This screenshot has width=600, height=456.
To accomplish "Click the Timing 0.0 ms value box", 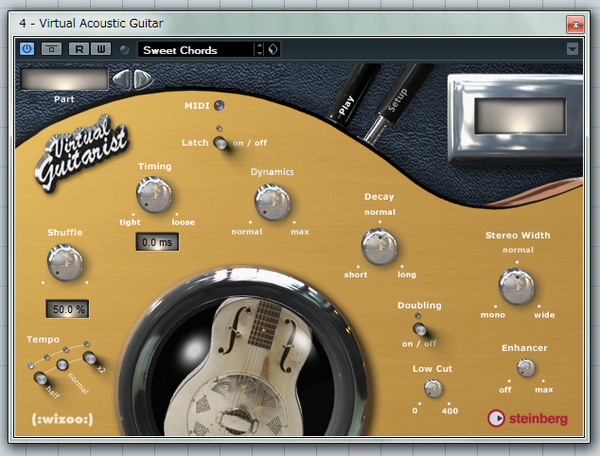I will (157, 242).
